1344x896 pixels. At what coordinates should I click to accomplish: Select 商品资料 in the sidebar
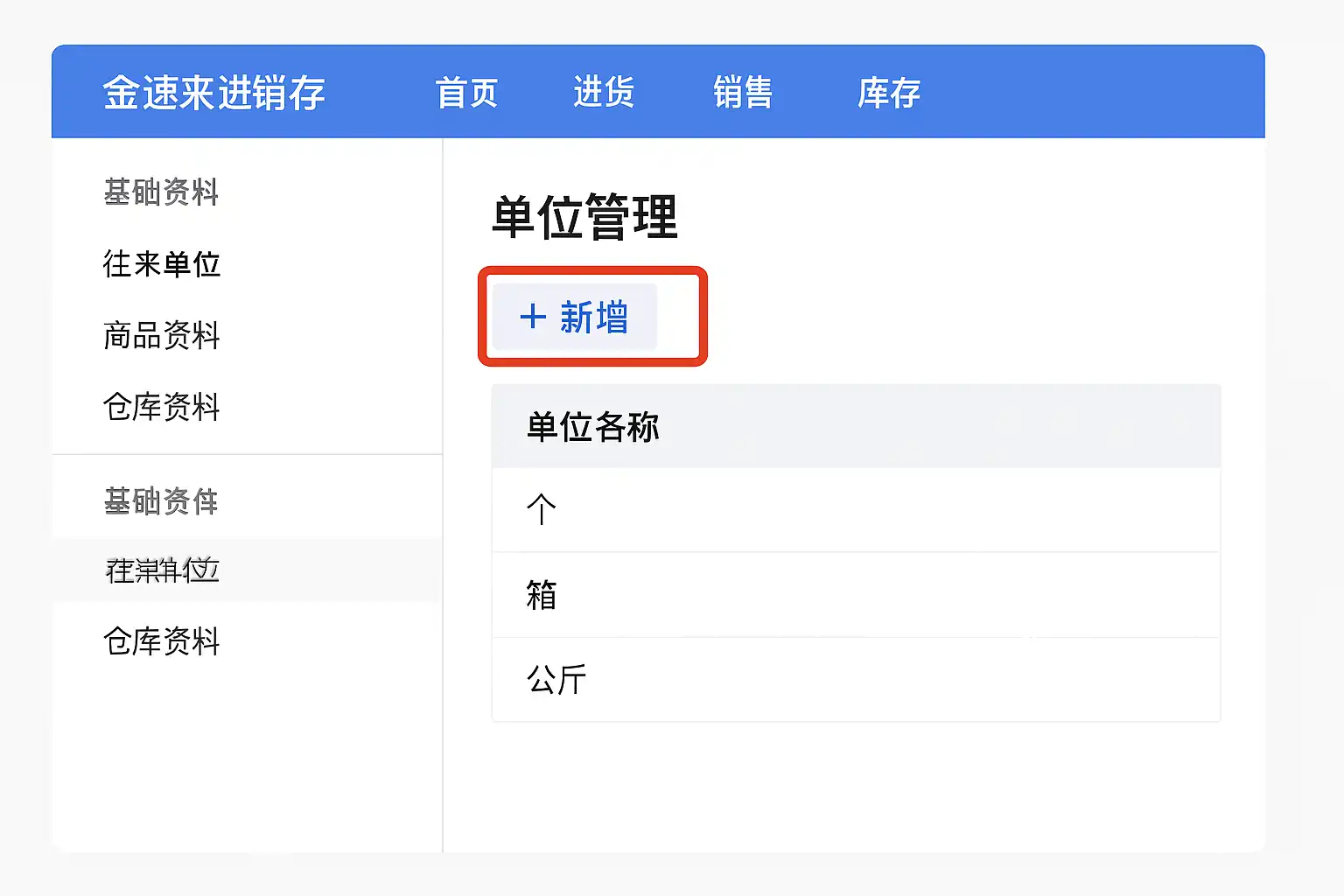pyautogui.click(x=161, y=336)
